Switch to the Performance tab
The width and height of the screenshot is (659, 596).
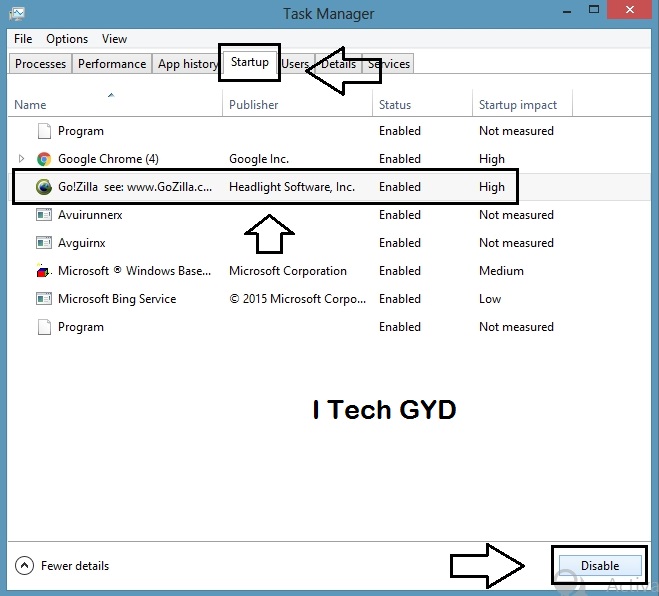click(112, 64)
